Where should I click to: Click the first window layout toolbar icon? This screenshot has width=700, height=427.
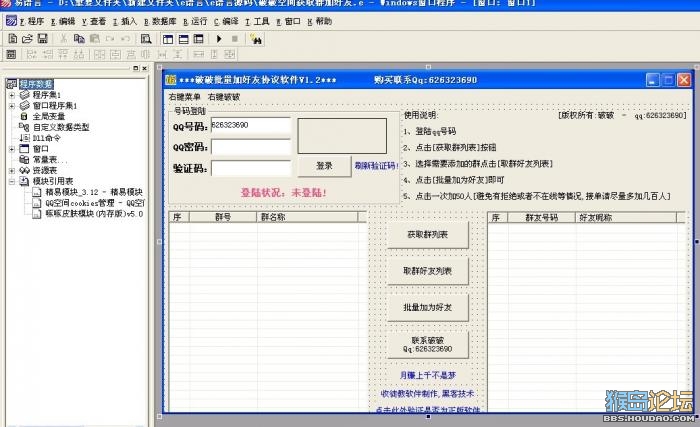point(168,39)
